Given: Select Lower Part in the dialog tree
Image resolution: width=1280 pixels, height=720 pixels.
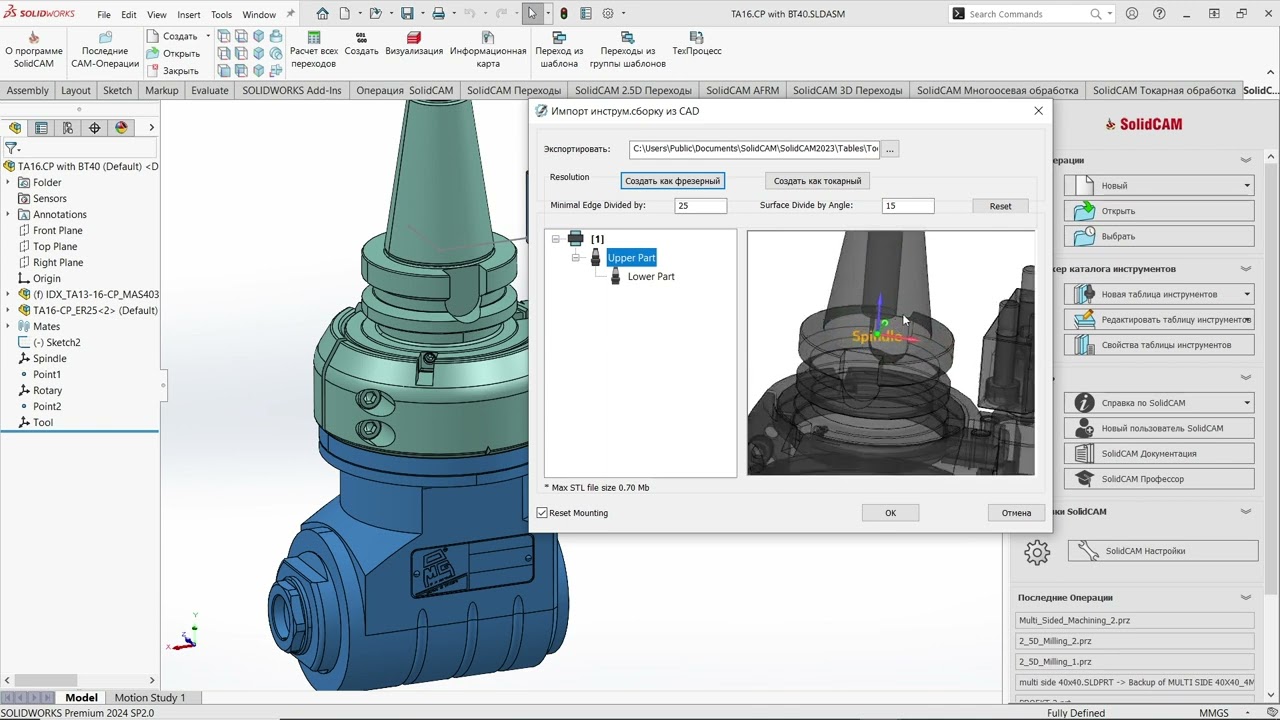Looking at the screenshot, I should tap(651, 277).
